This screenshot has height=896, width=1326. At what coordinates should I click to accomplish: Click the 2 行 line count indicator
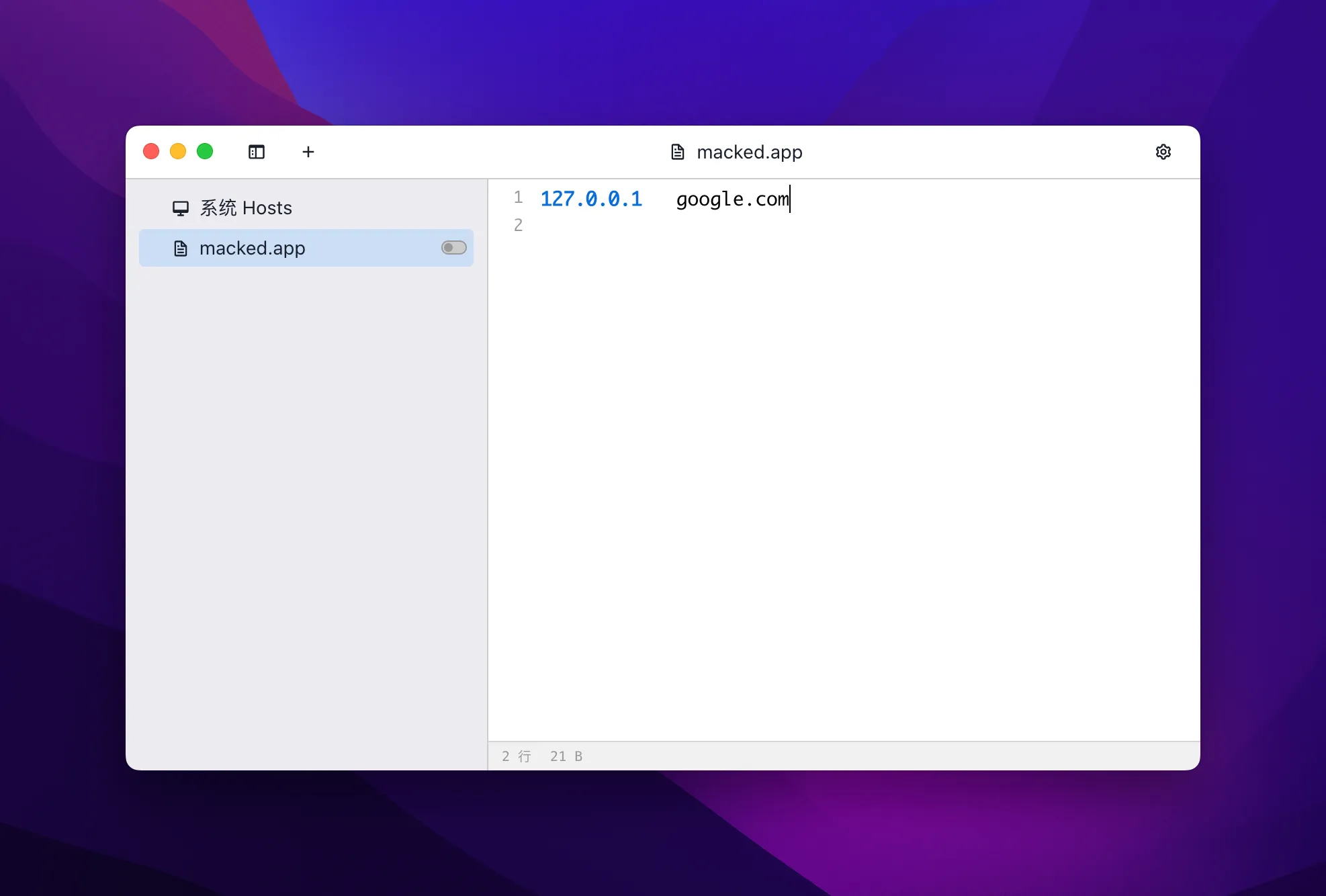pyautogui.click(x=515, y=756)
